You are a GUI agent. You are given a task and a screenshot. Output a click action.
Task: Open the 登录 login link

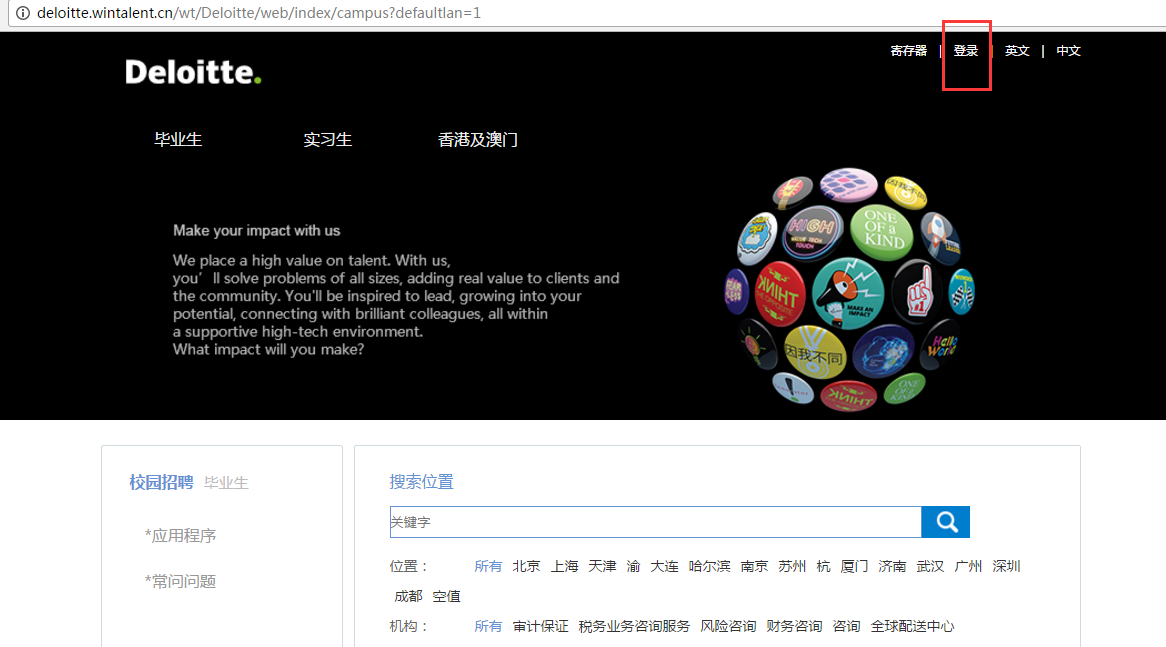pos(965,51)
